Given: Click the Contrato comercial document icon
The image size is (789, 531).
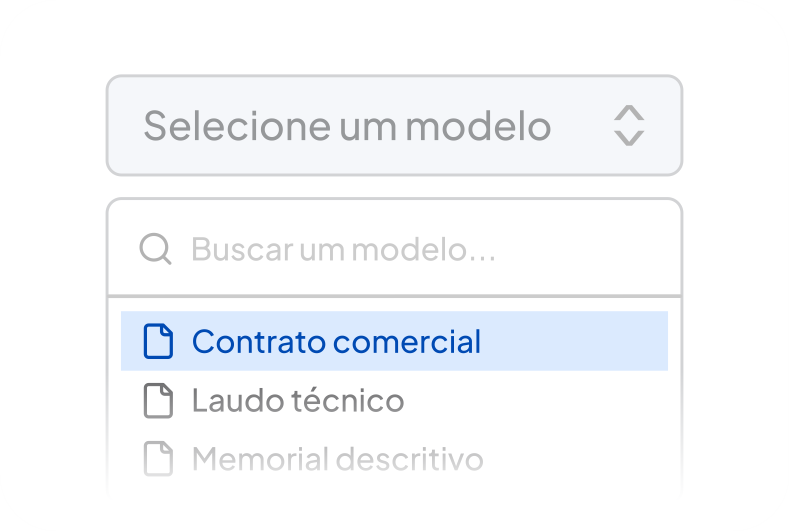Looking at the screenshot, I should [158, 342].
